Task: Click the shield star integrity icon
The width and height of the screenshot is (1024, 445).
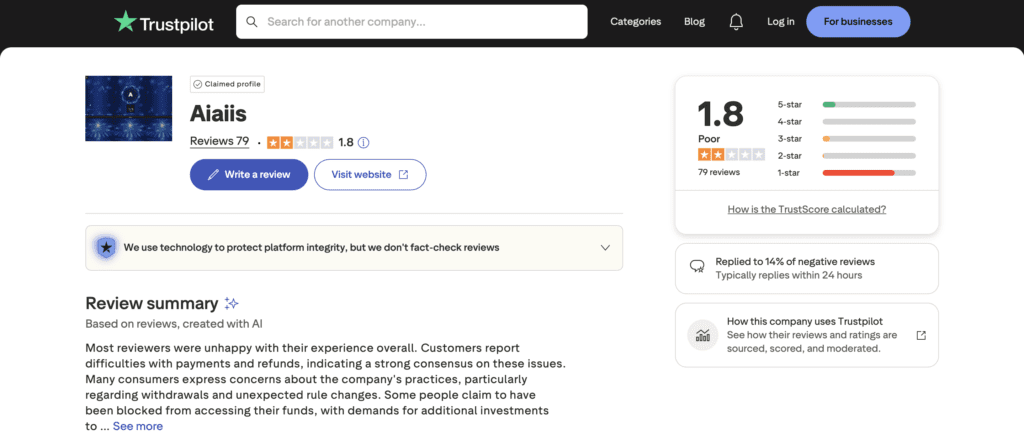Action: coord(105,248)
